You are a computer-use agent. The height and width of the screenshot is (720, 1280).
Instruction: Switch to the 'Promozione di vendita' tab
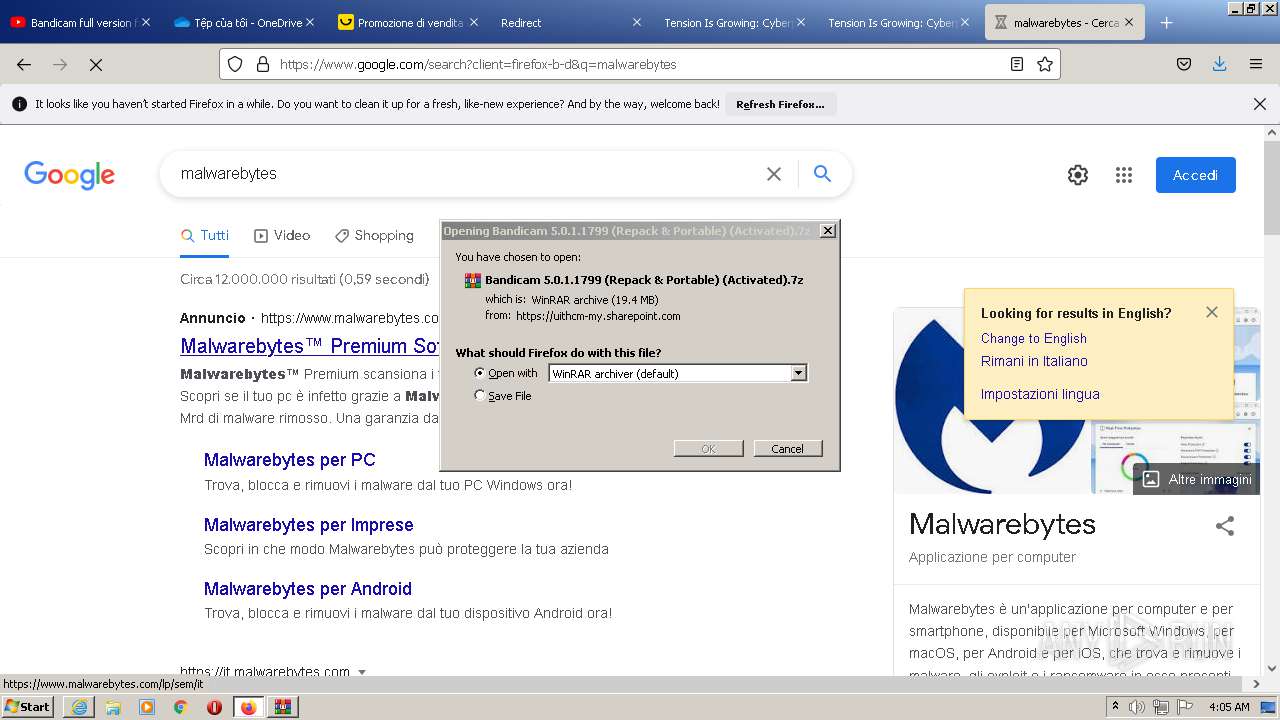[x=408, y=22]
